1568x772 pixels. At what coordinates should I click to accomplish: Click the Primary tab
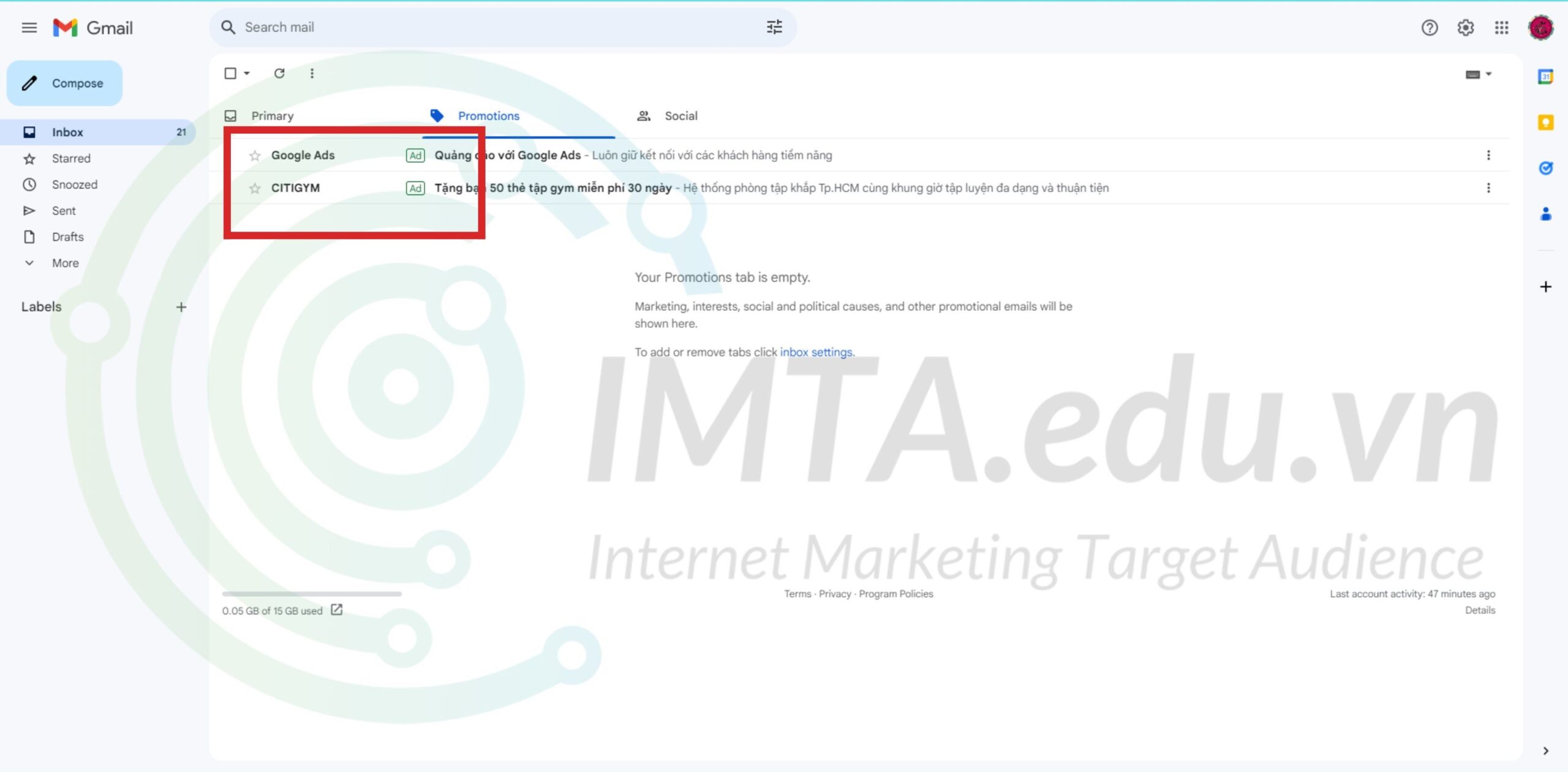(272, 115)
